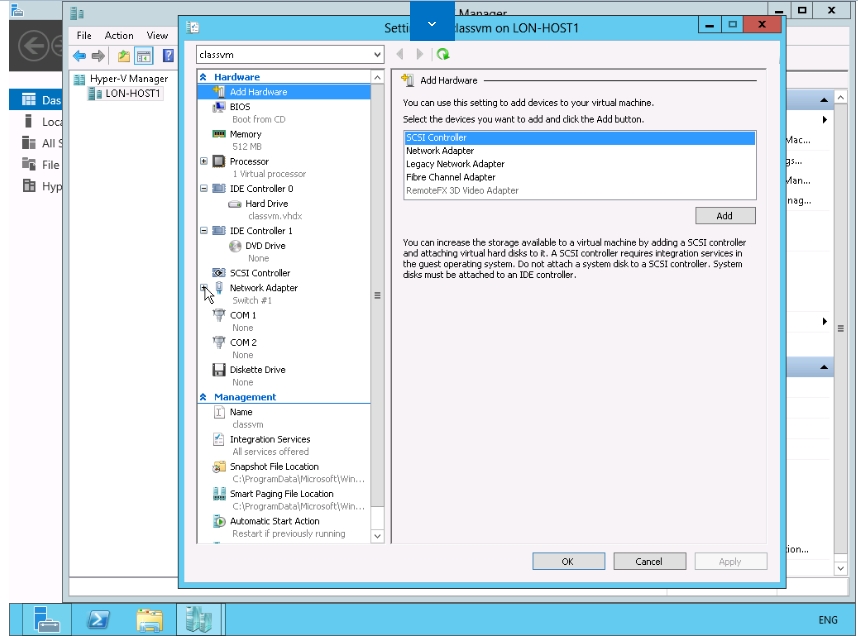Select SCSI Controller in device list
Screen dimensions: 858x636
pos(579,138)
